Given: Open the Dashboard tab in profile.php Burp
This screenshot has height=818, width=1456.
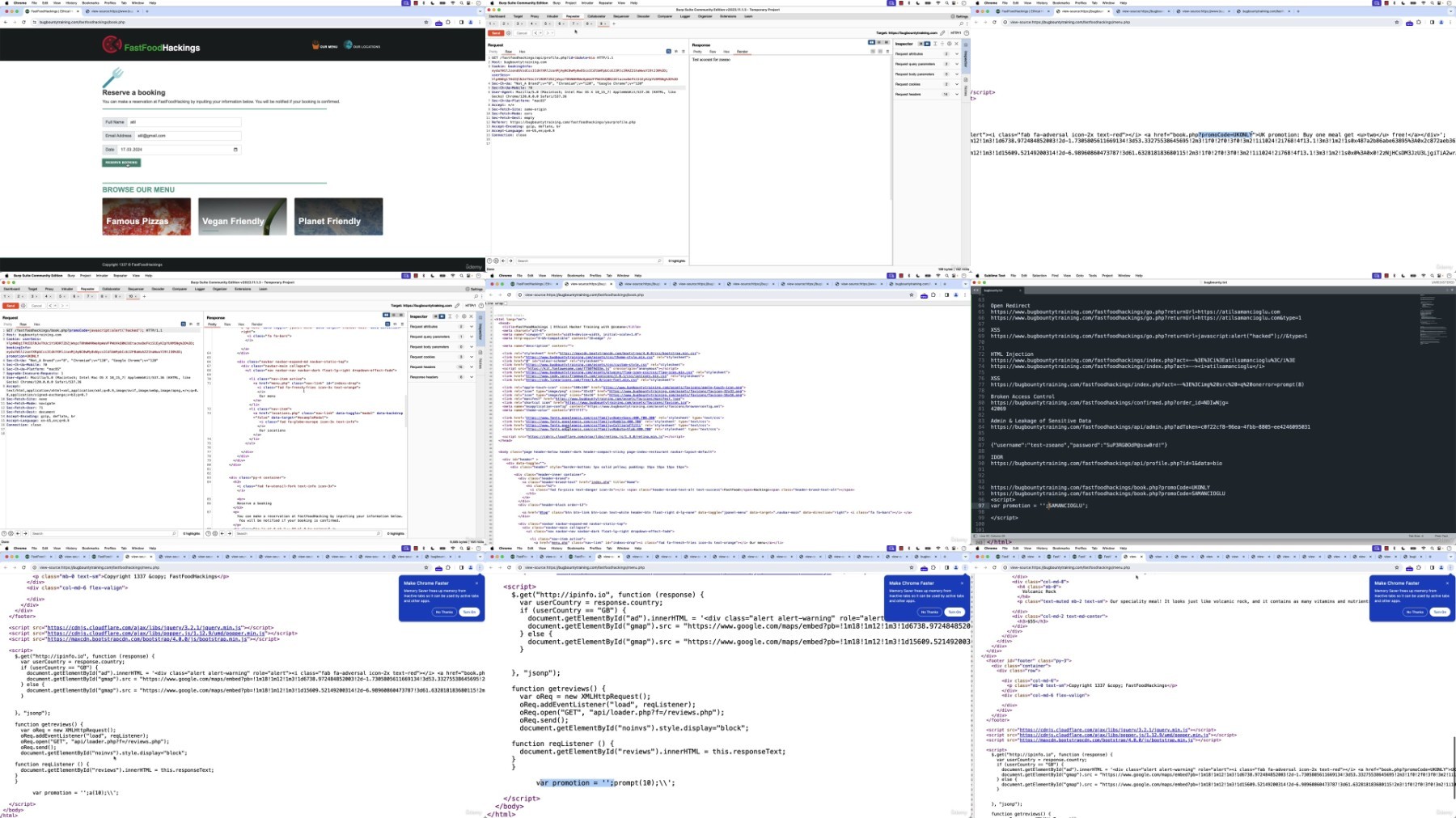Looking at the screenshot, I should pos(497,16).
